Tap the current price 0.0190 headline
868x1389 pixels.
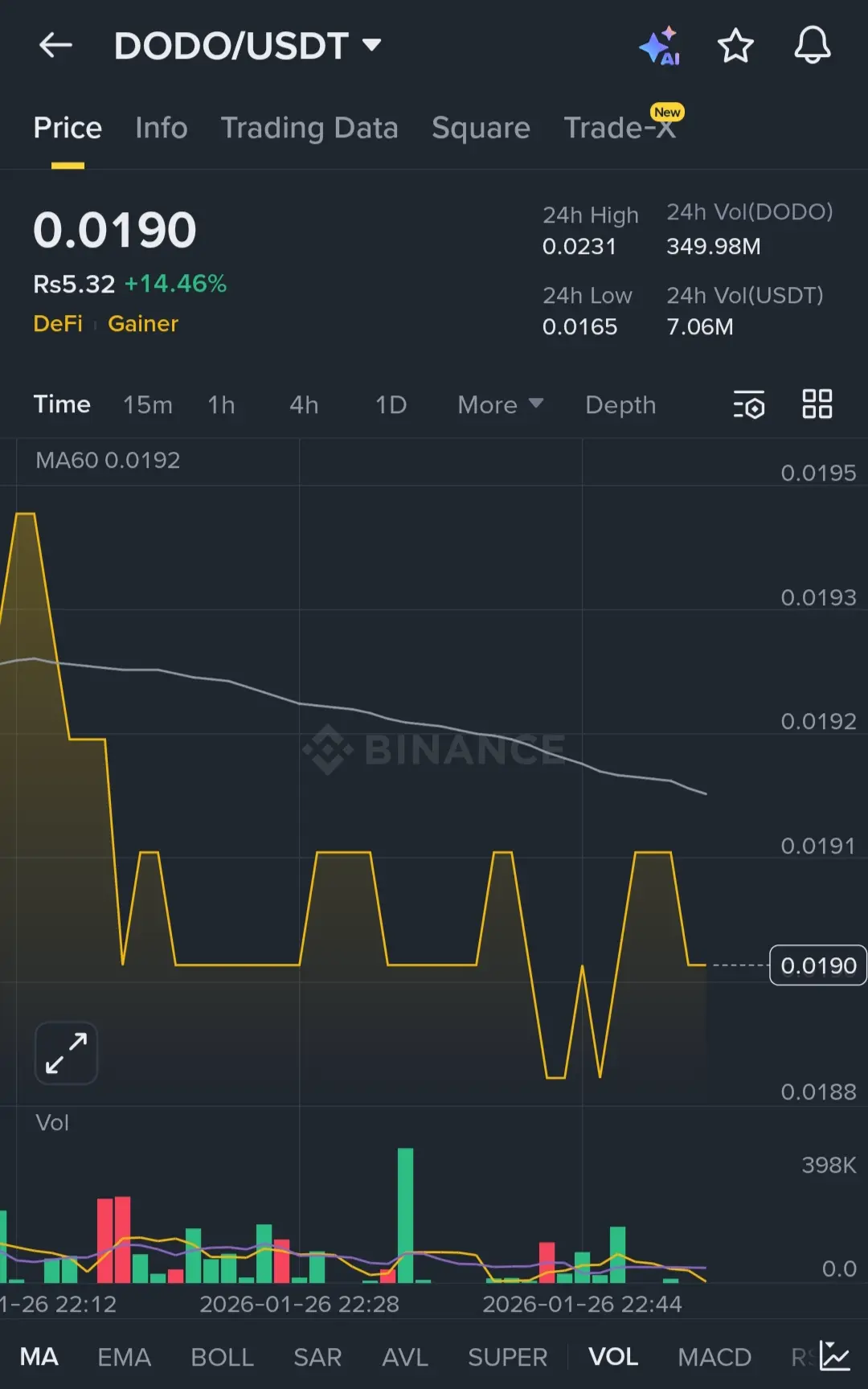[115, 230]
